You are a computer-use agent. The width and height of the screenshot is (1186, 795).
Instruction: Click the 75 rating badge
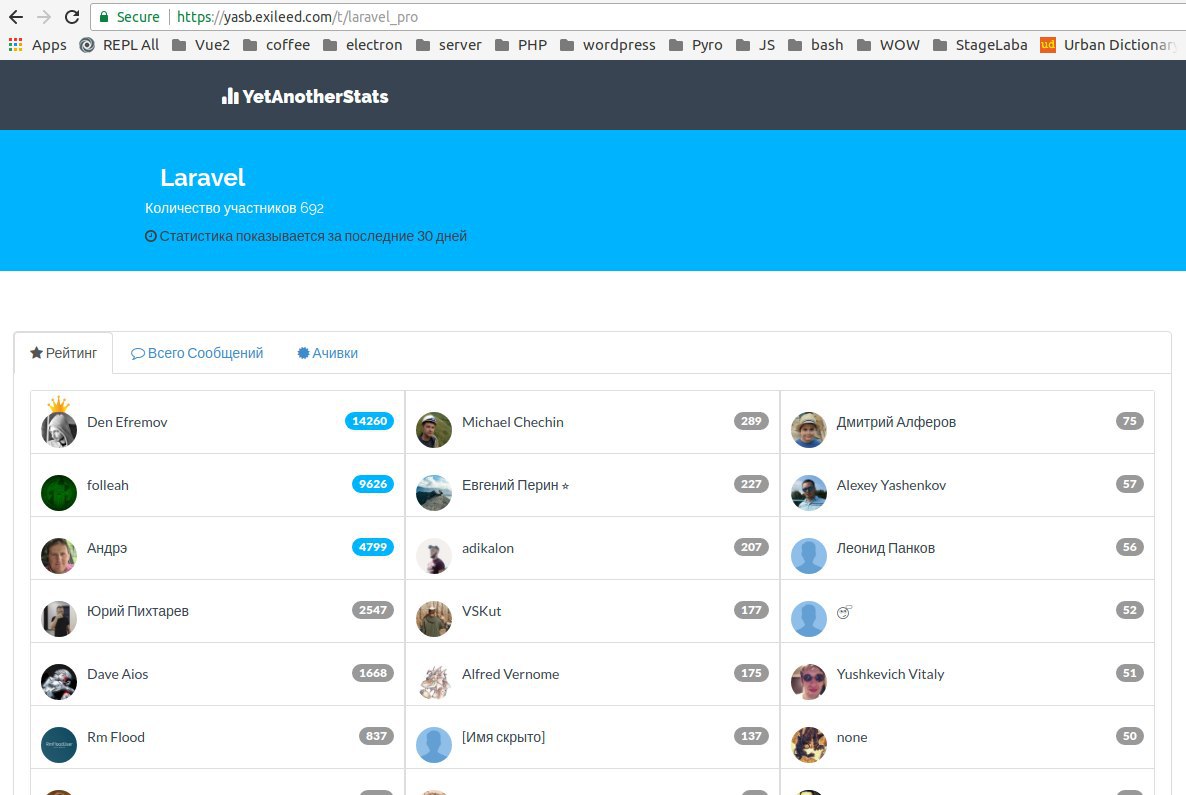click(x=1129, y=421)
